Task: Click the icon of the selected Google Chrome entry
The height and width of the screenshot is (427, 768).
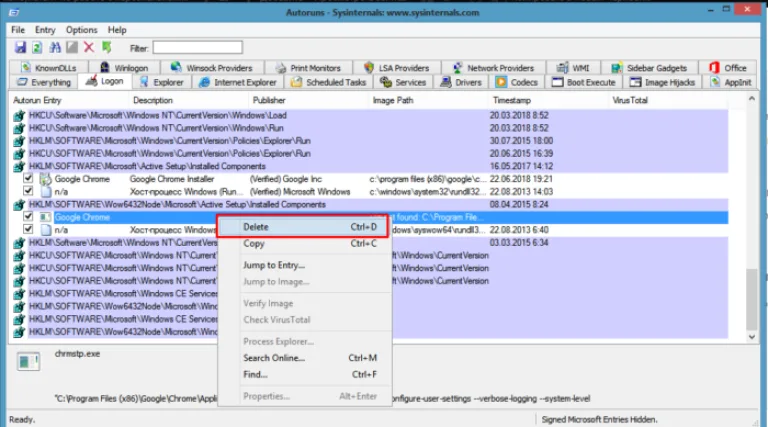Action: click(x=46, y=217)
